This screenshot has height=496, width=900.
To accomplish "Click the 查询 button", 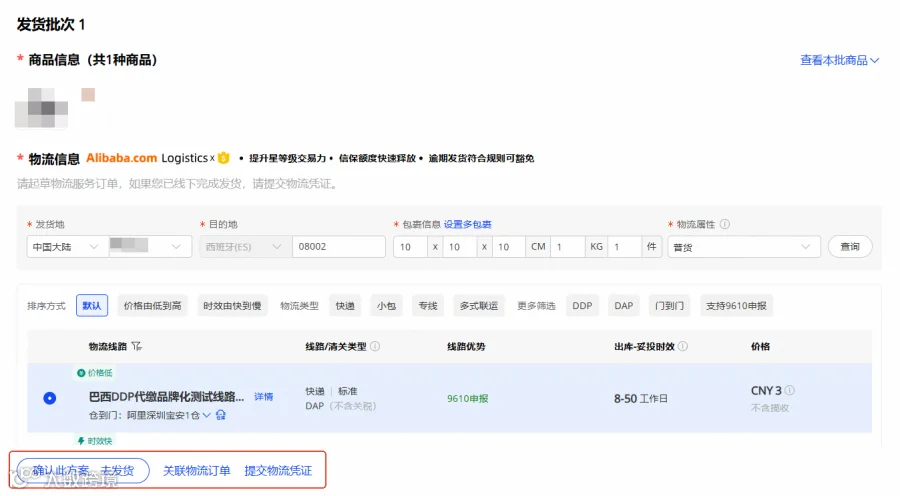I will tap(850, 247).
